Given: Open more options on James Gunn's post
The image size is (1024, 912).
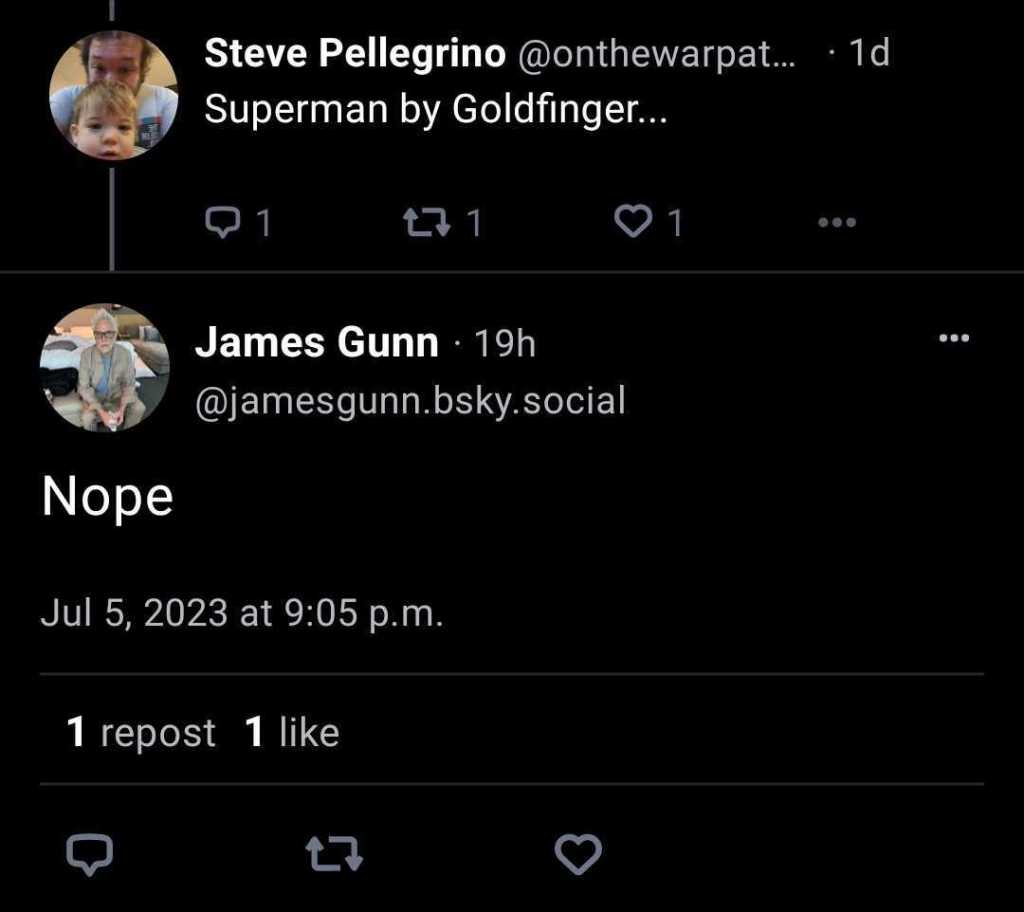Looking at the screenshot, I should 954,339.
